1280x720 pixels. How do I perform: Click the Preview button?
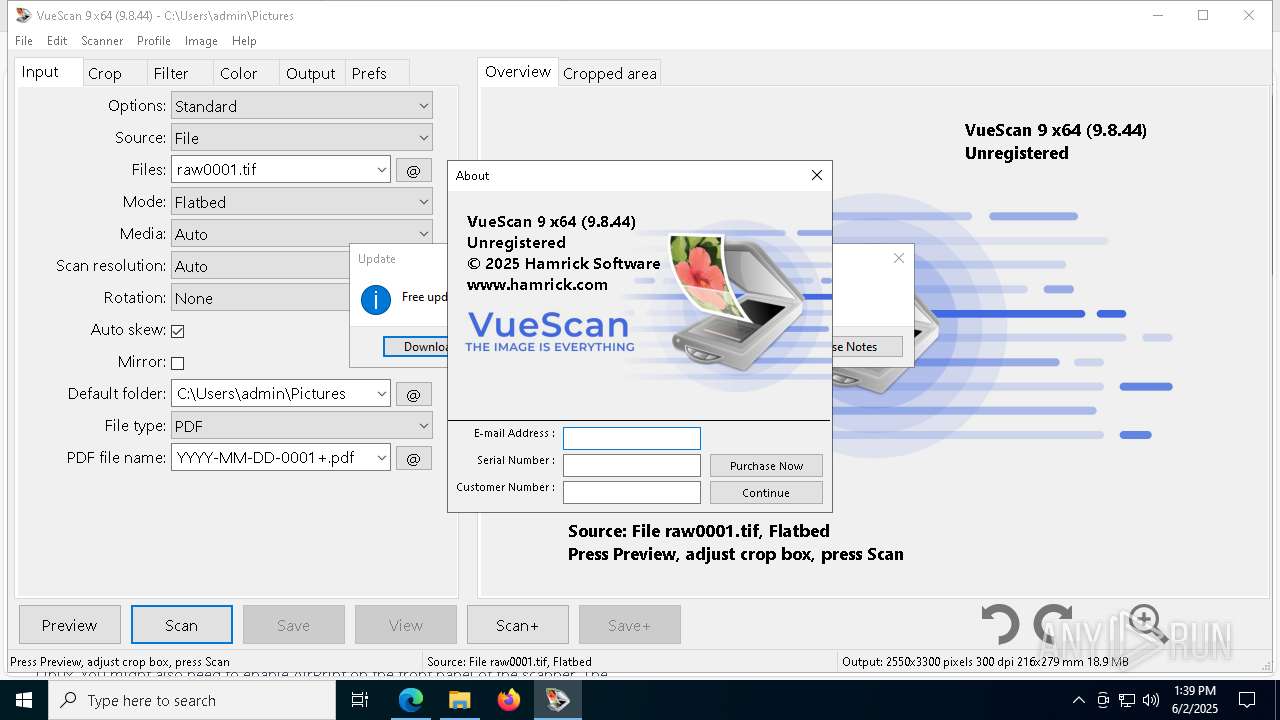click(69, 625)
